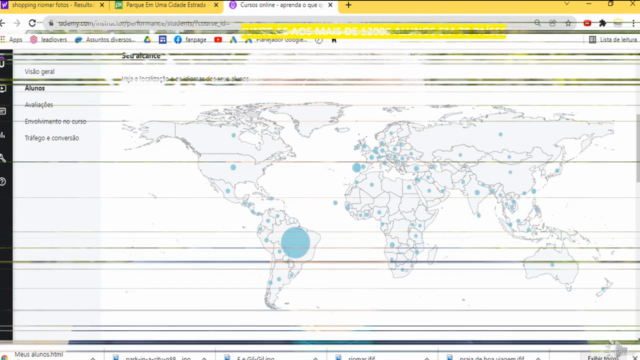Image resolution: width=640 pixels, height=360 pixels.
Task: Click the Portugal bubble on the map
Action: (x=356, y=167)
